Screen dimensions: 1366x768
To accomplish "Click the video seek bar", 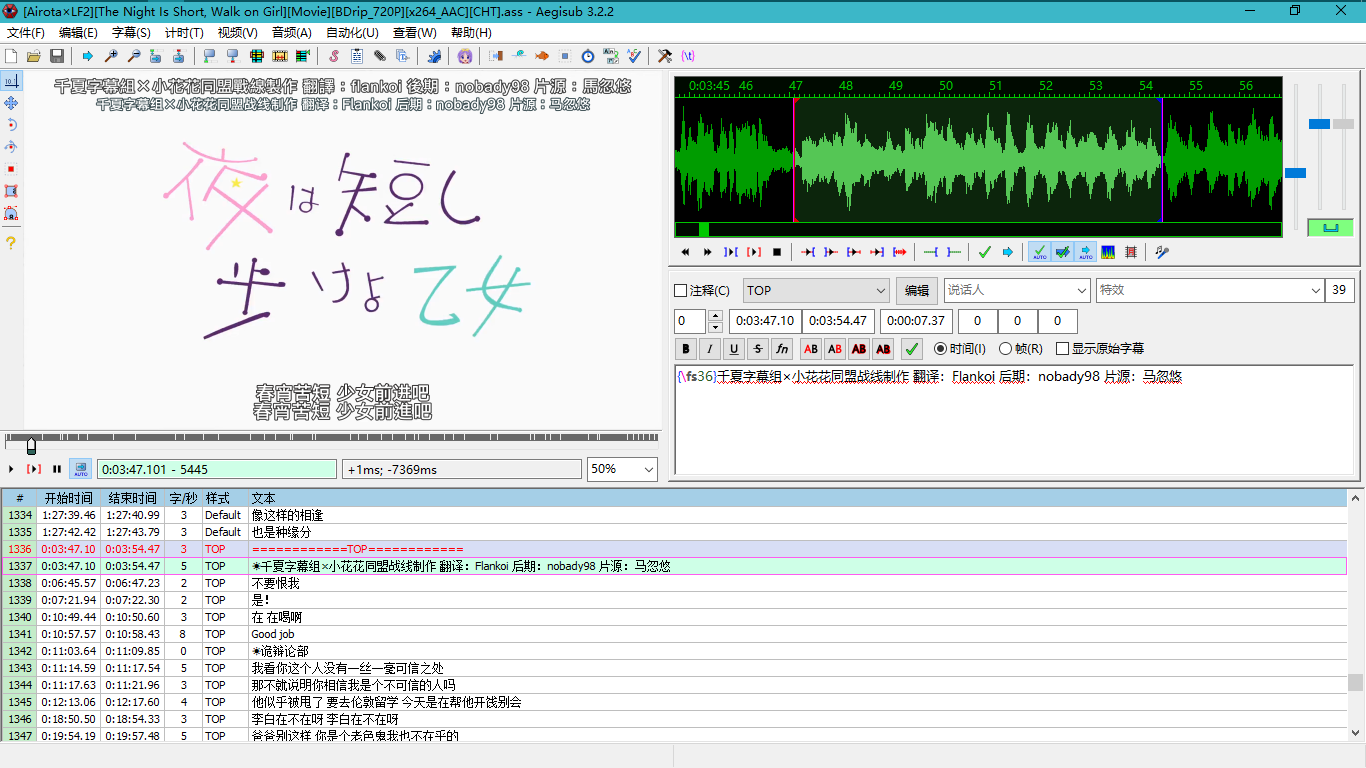I will 331,441.
